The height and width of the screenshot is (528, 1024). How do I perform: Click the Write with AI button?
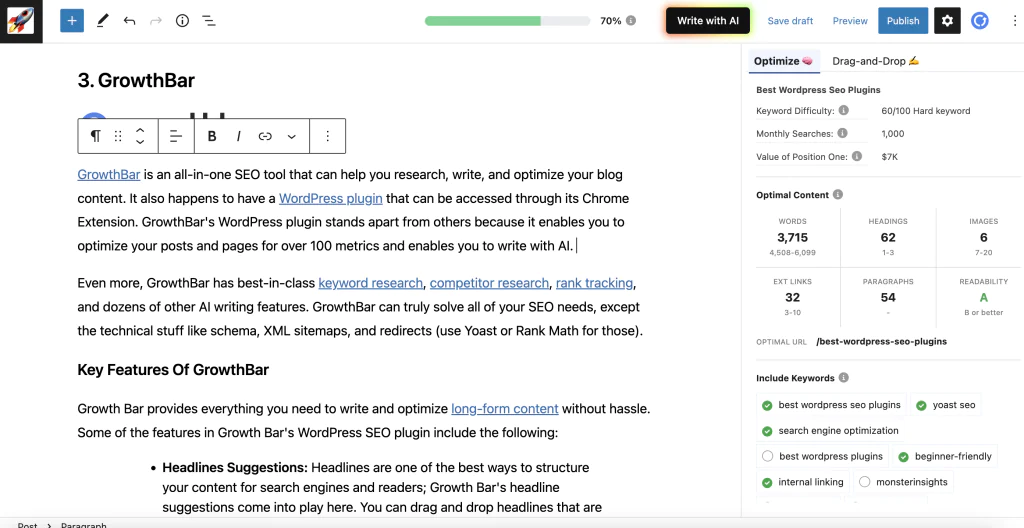coord(708,21)
